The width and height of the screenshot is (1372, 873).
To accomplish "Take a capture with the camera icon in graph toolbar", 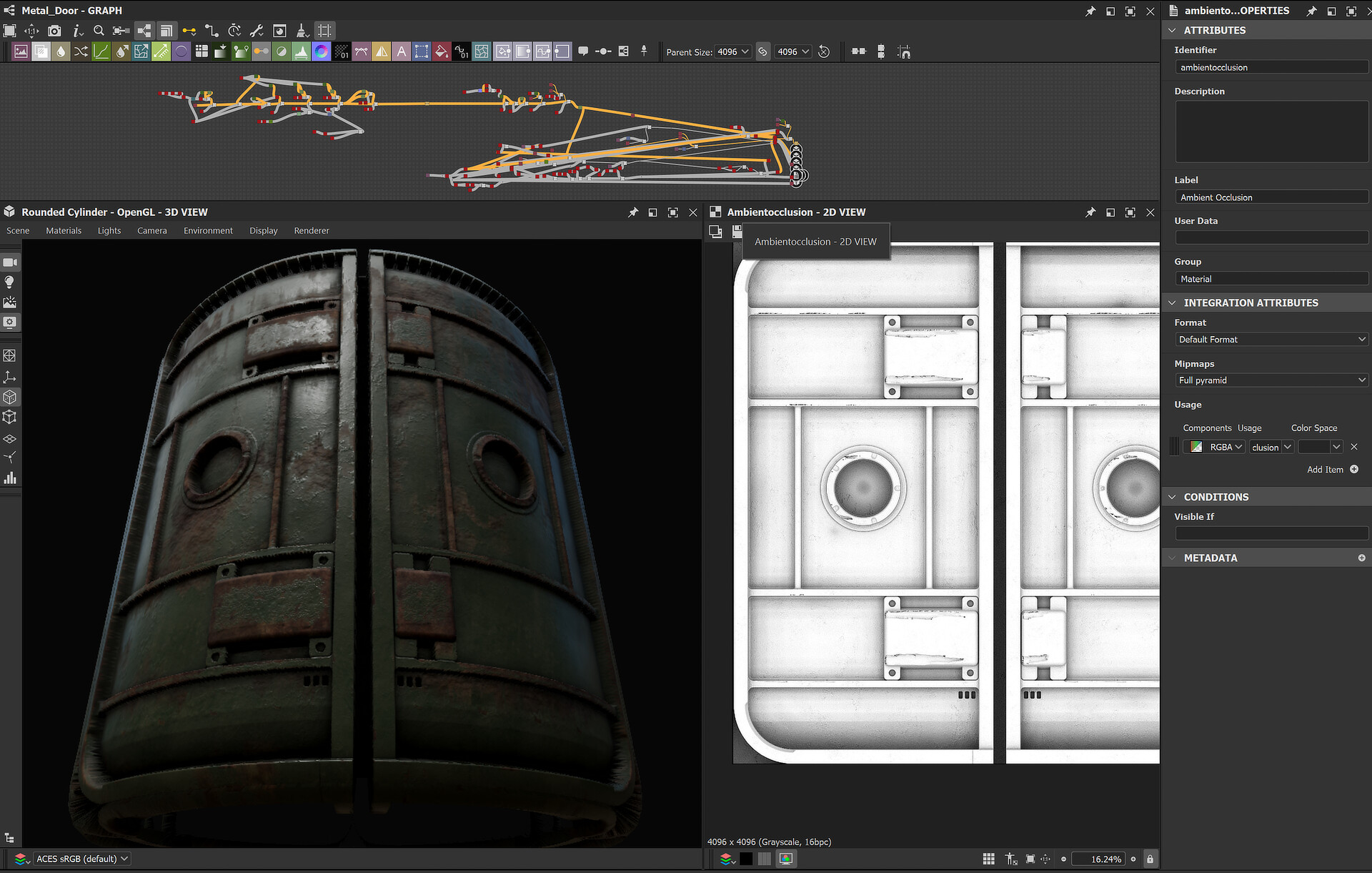I will 54,31.
